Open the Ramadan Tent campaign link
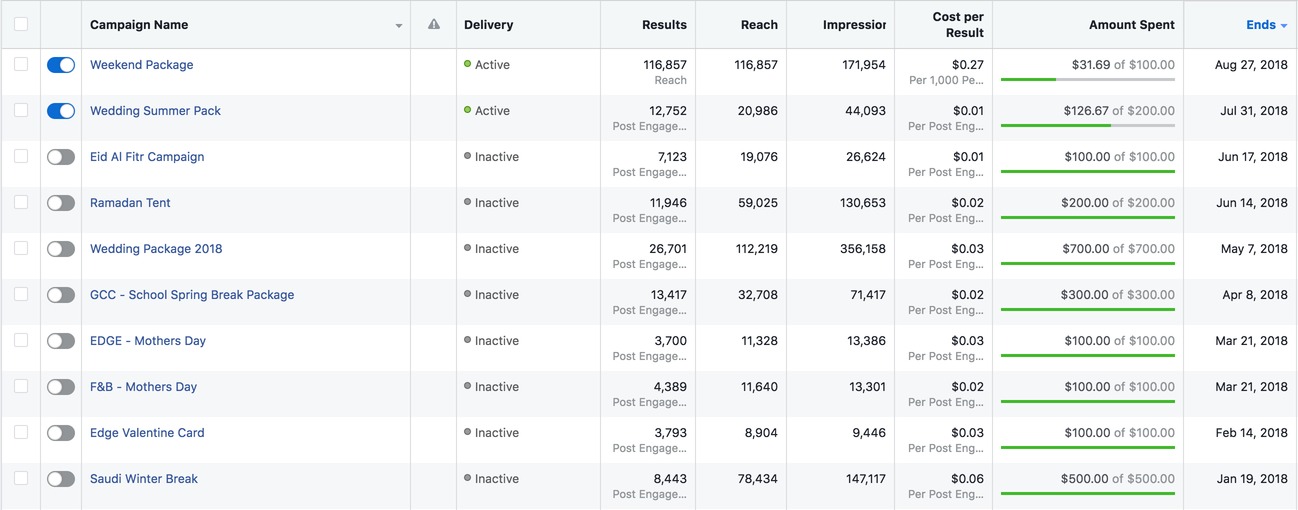The width and height of the screenshot is (1298, 510). (x=130, y=203)
